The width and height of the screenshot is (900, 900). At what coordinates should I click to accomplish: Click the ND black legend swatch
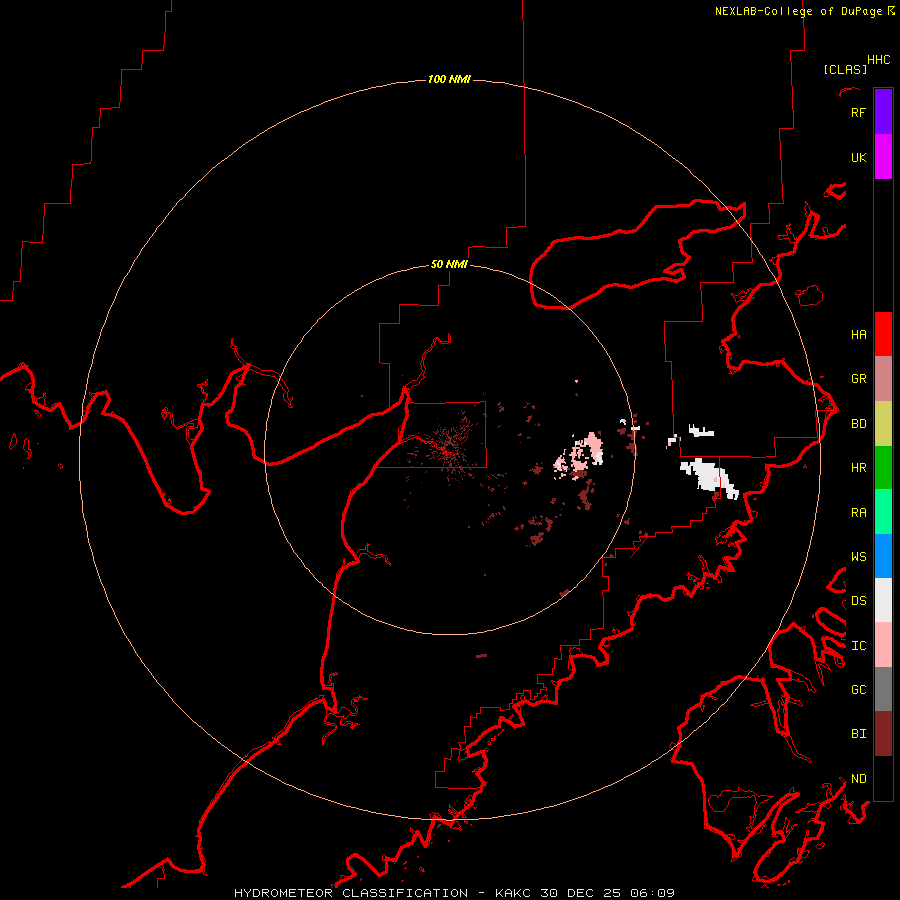pos(883,778)
